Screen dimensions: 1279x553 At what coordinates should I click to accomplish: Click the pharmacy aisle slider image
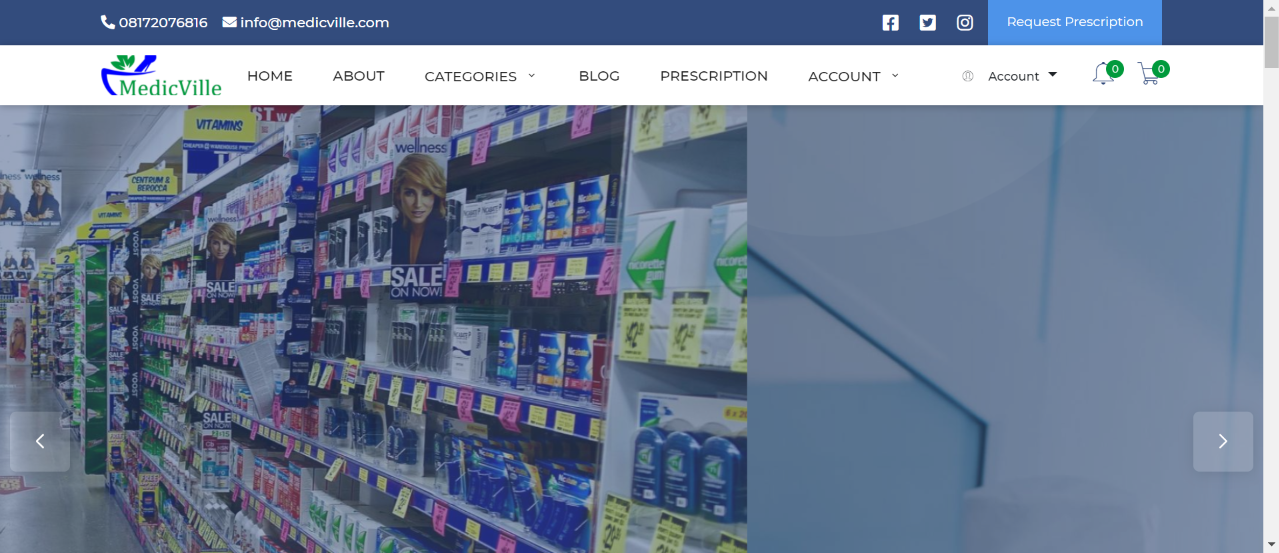(373, 329)
